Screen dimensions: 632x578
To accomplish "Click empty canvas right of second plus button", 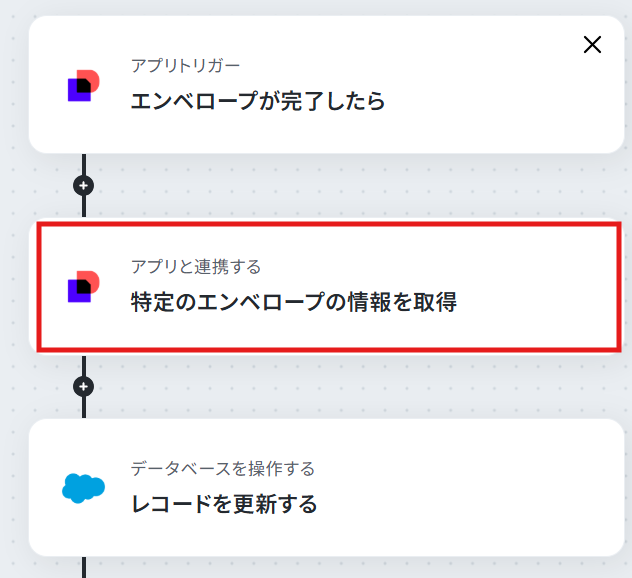I will tap(322, 387).
